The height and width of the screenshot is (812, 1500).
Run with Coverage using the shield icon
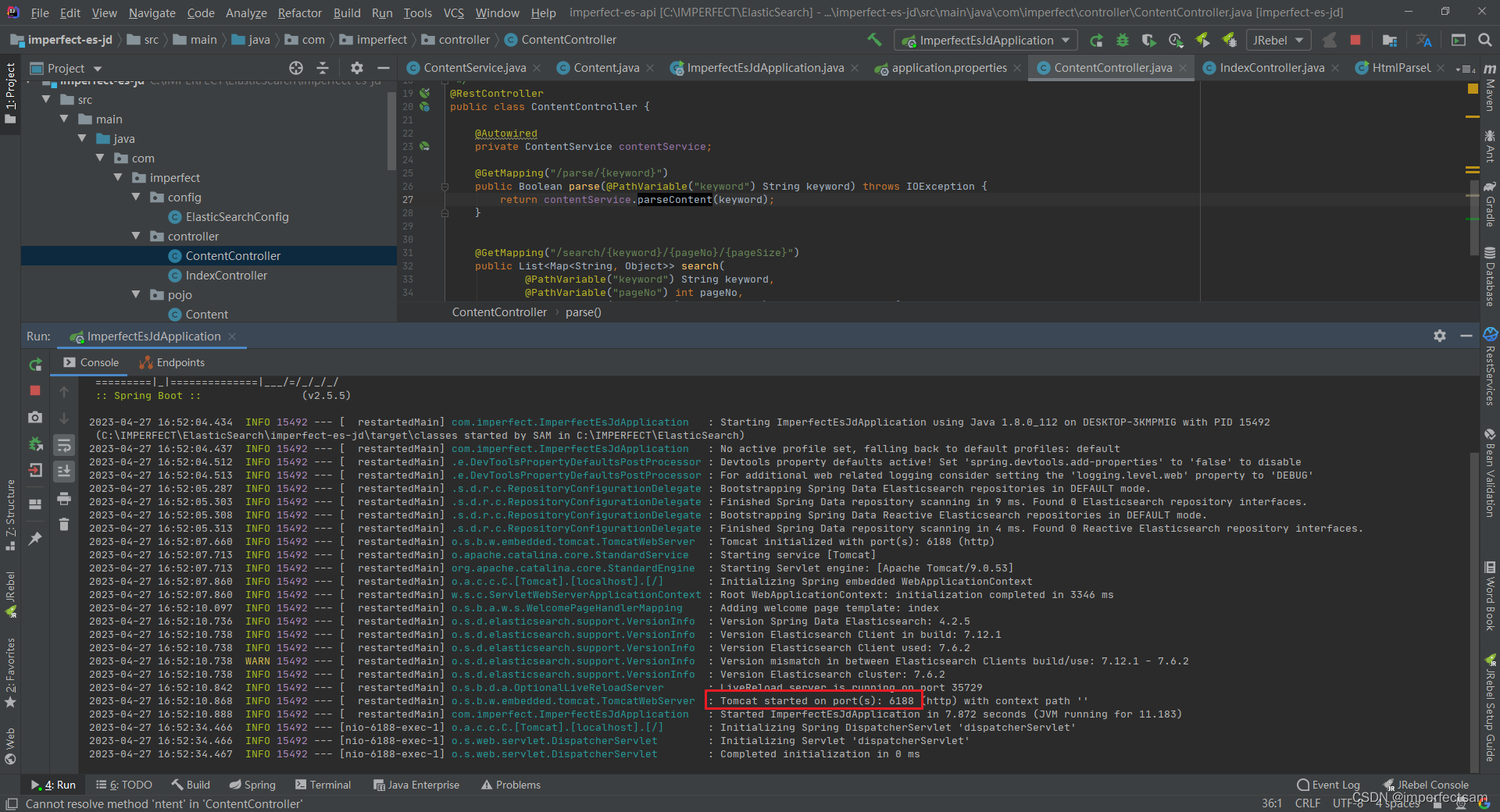[1148, 40]
